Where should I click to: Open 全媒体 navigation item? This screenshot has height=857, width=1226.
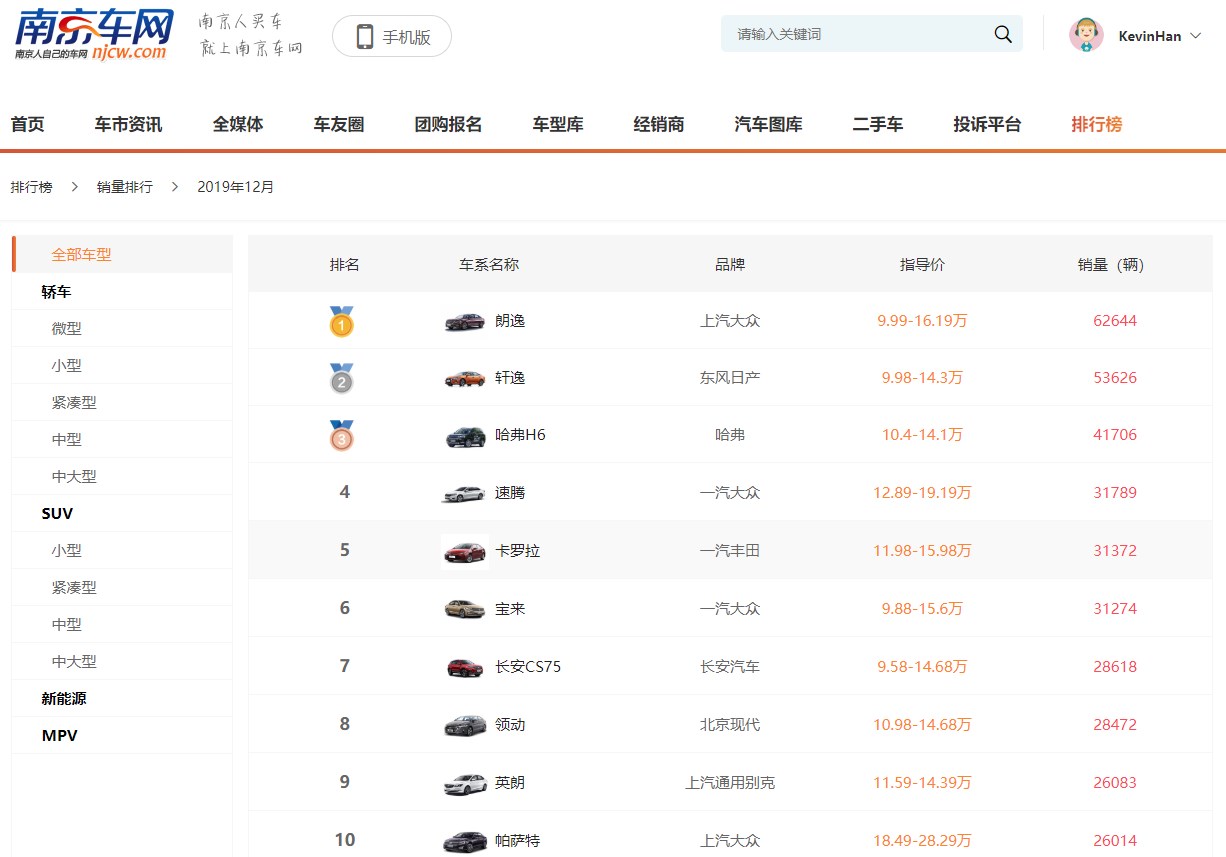(238, 125)
